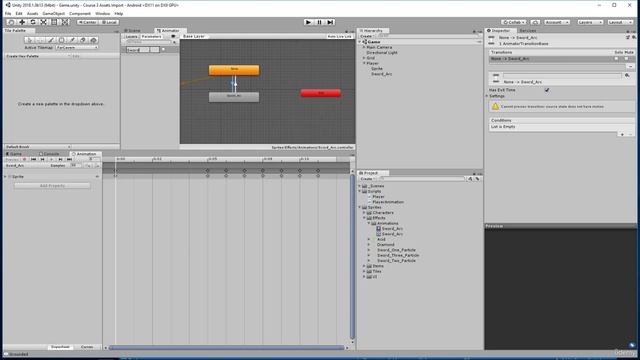Choose Tile Palette eyedropper picker tool
Viewport: 640px width, 360px height.
click(x=72, y=40)
